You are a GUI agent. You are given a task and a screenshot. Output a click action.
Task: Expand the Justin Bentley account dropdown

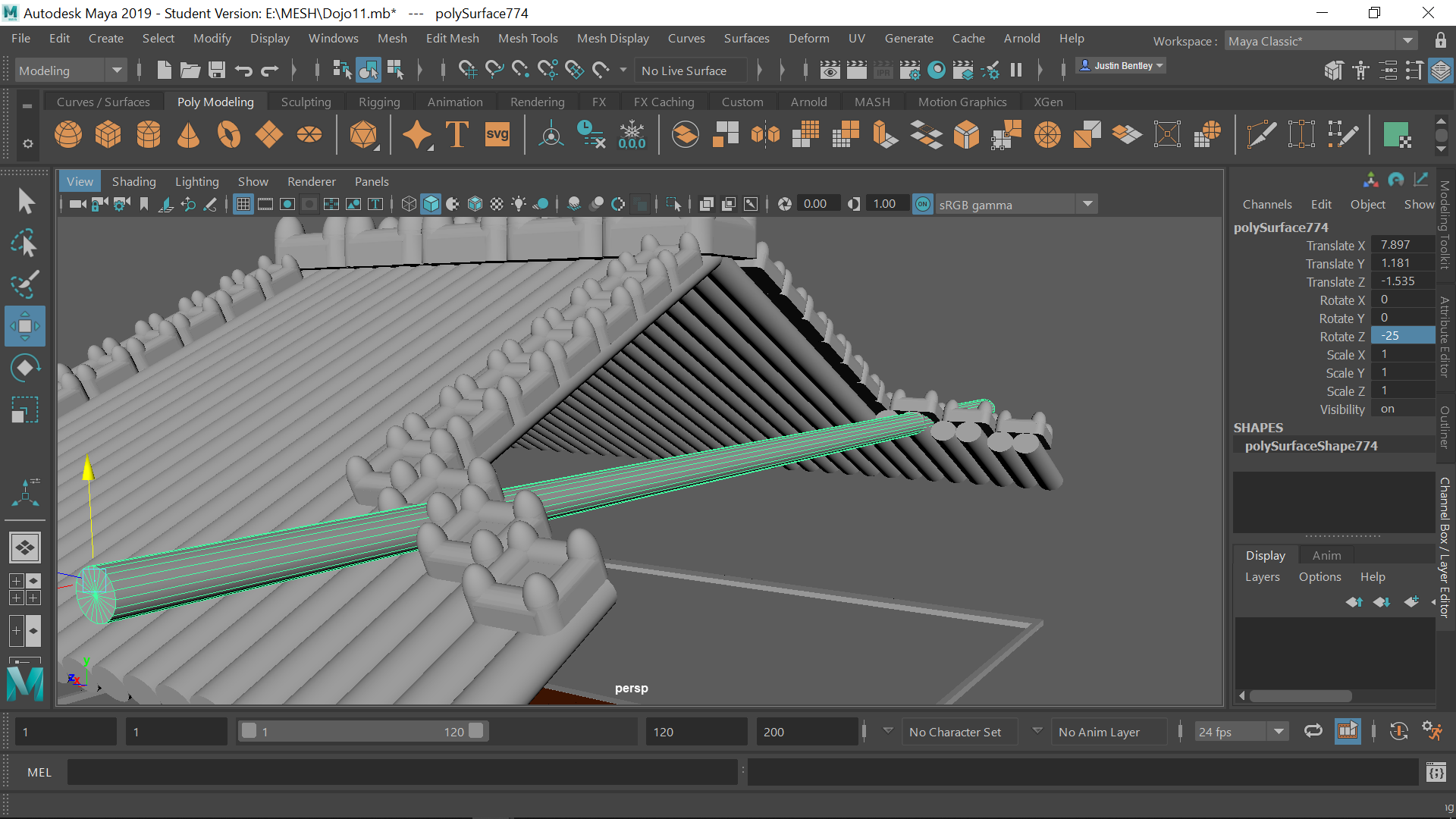pyautogui.click(x=1121, y=66)
